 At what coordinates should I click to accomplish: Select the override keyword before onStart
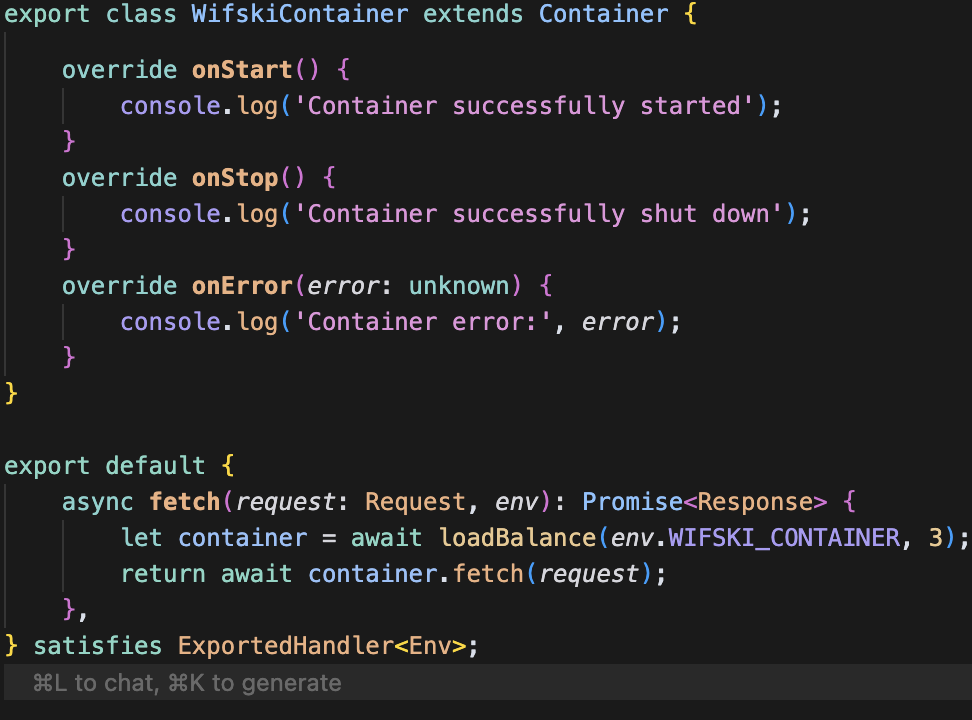(x=119, y=69)
